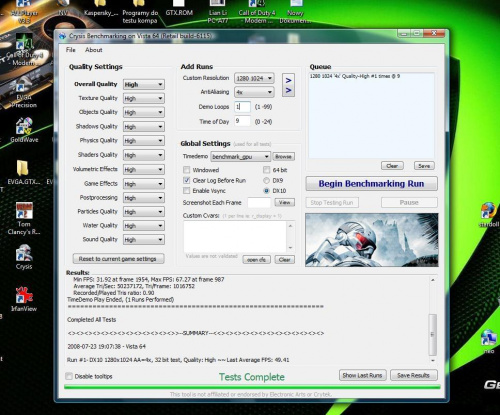Open the EVGA.GTX folder icon
Viewport: 500px width, 415px height.
pyautogui.click(x=22, y=172)
